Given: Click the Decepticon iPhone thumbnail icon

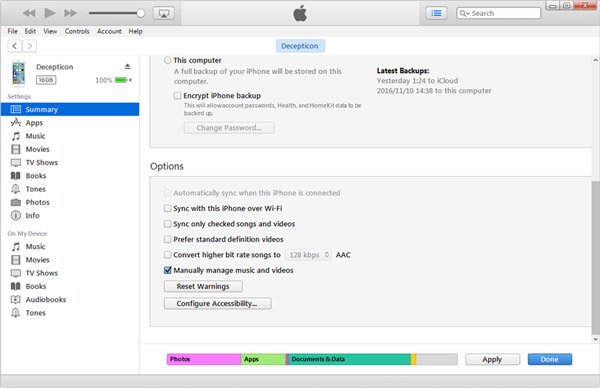Looking at the screenshot, I should coord(18,73).
